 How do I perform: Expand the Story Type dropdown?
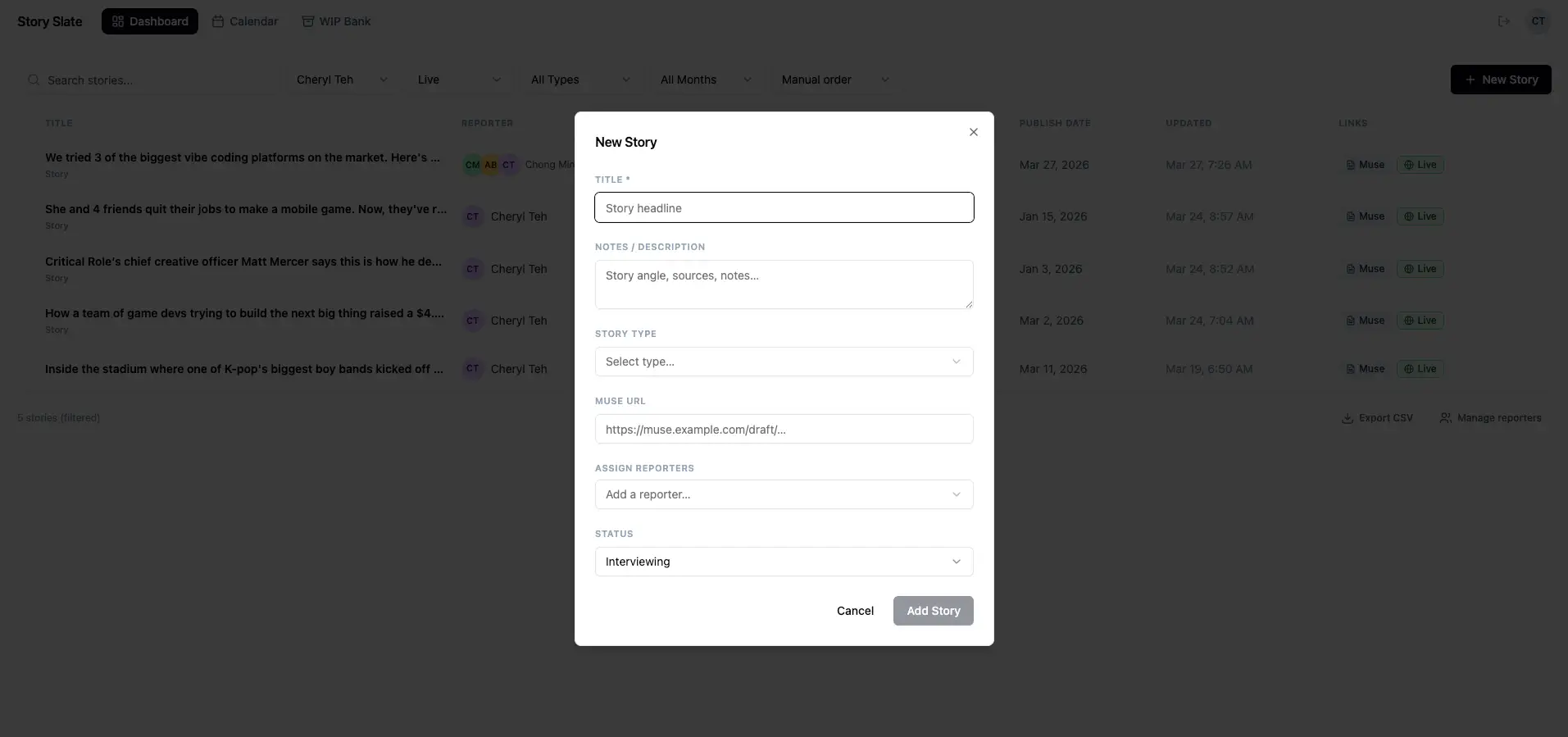(784, 362)
